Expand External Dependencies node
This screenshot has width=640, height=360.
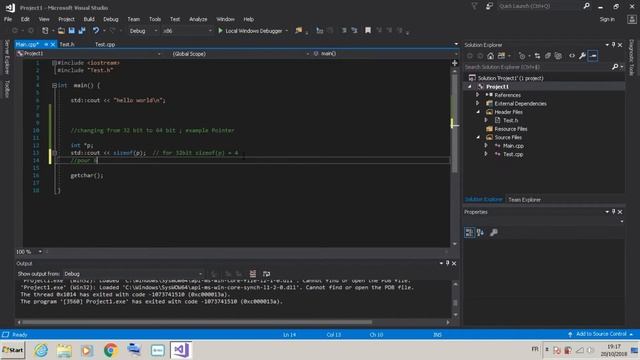477,104
